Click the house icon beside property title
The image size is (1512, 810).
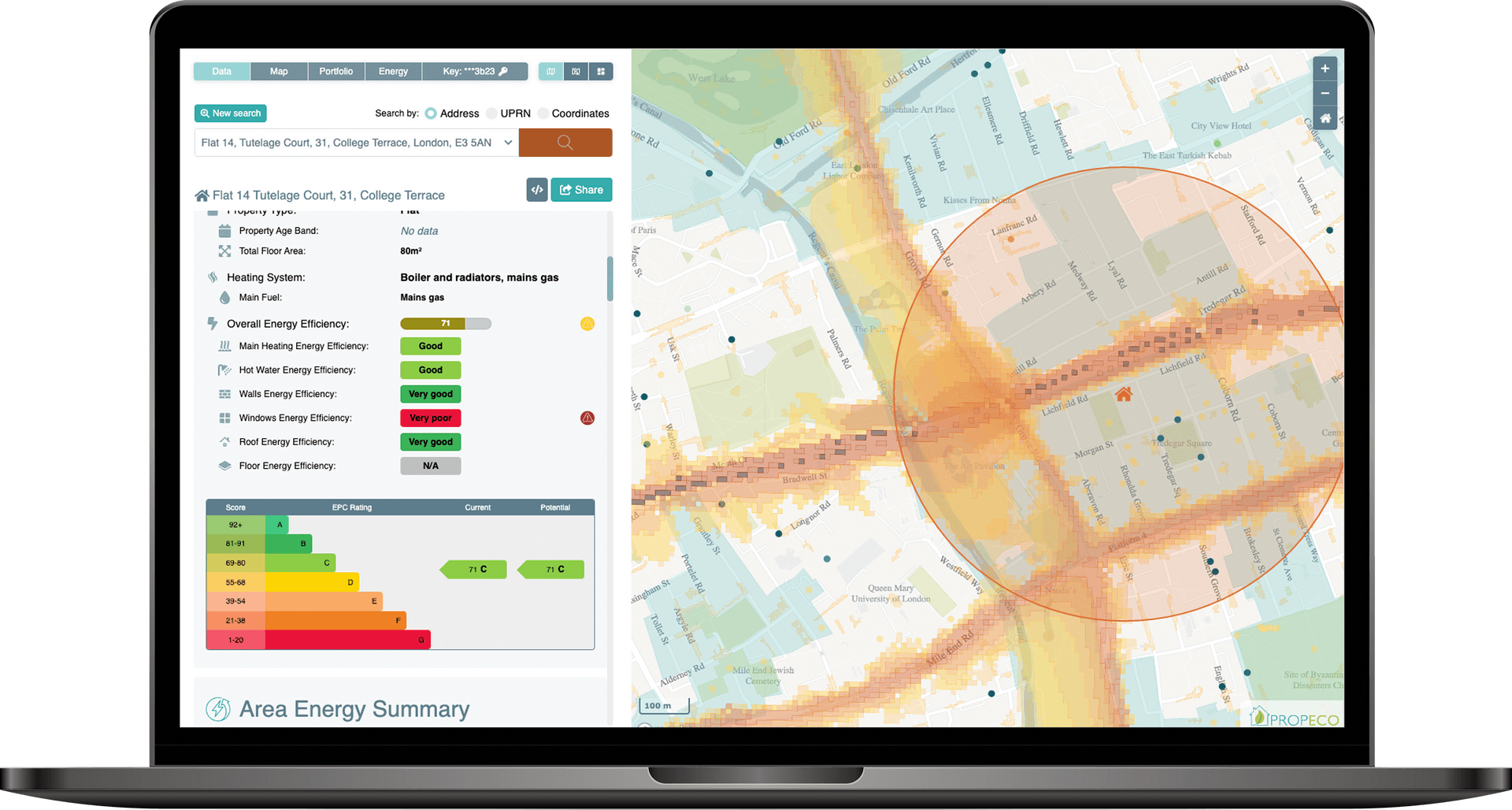[202, 195]
